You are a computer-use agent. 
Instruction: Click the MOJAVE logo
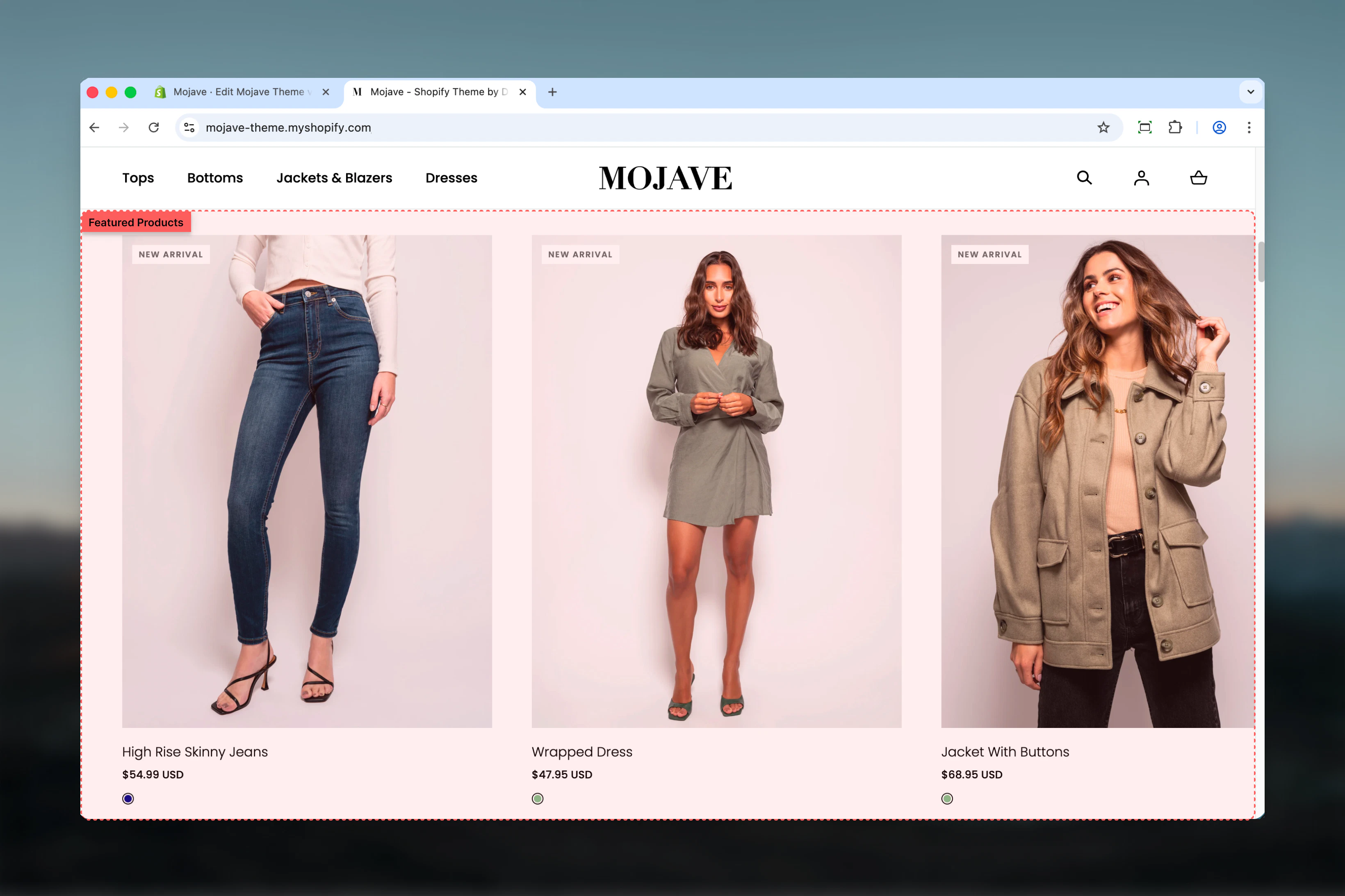pyautogui.click(x=666, y=178)
